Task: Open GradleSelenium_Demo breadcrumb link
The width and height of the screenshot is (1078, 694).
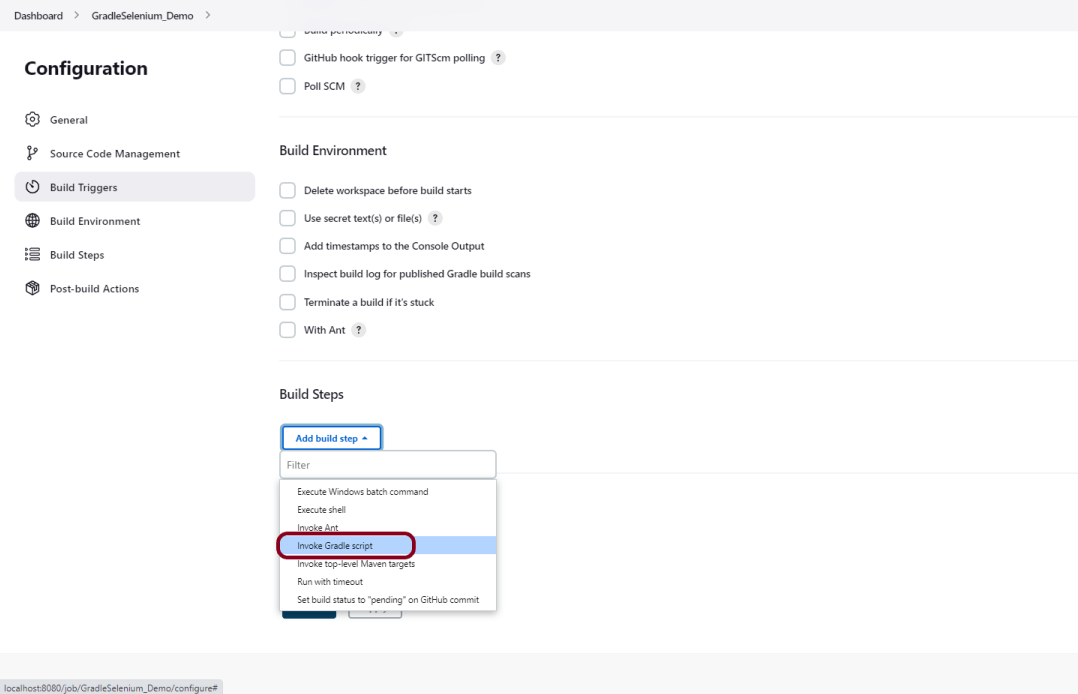Action: click(142, 16)
